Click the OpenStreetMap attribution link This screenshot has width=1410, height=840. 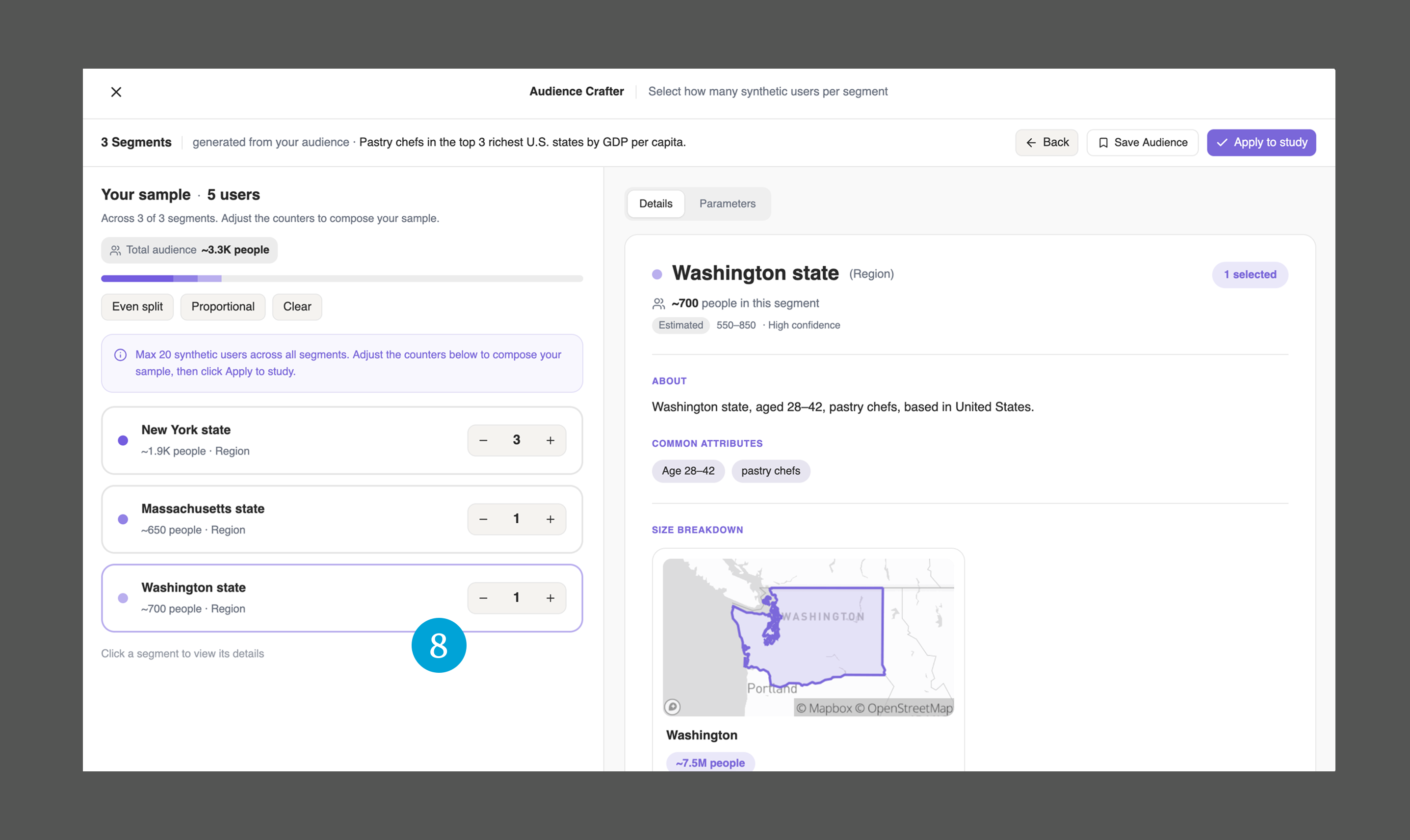(x=904, y=708)
